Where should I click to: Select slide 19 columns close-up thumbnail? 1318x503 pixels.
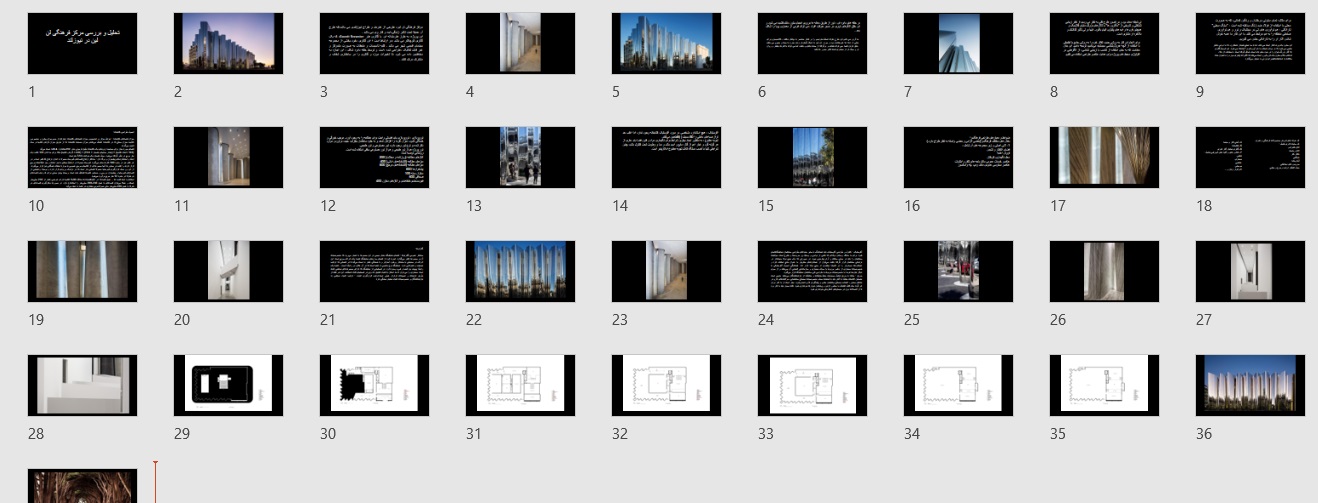82,271
